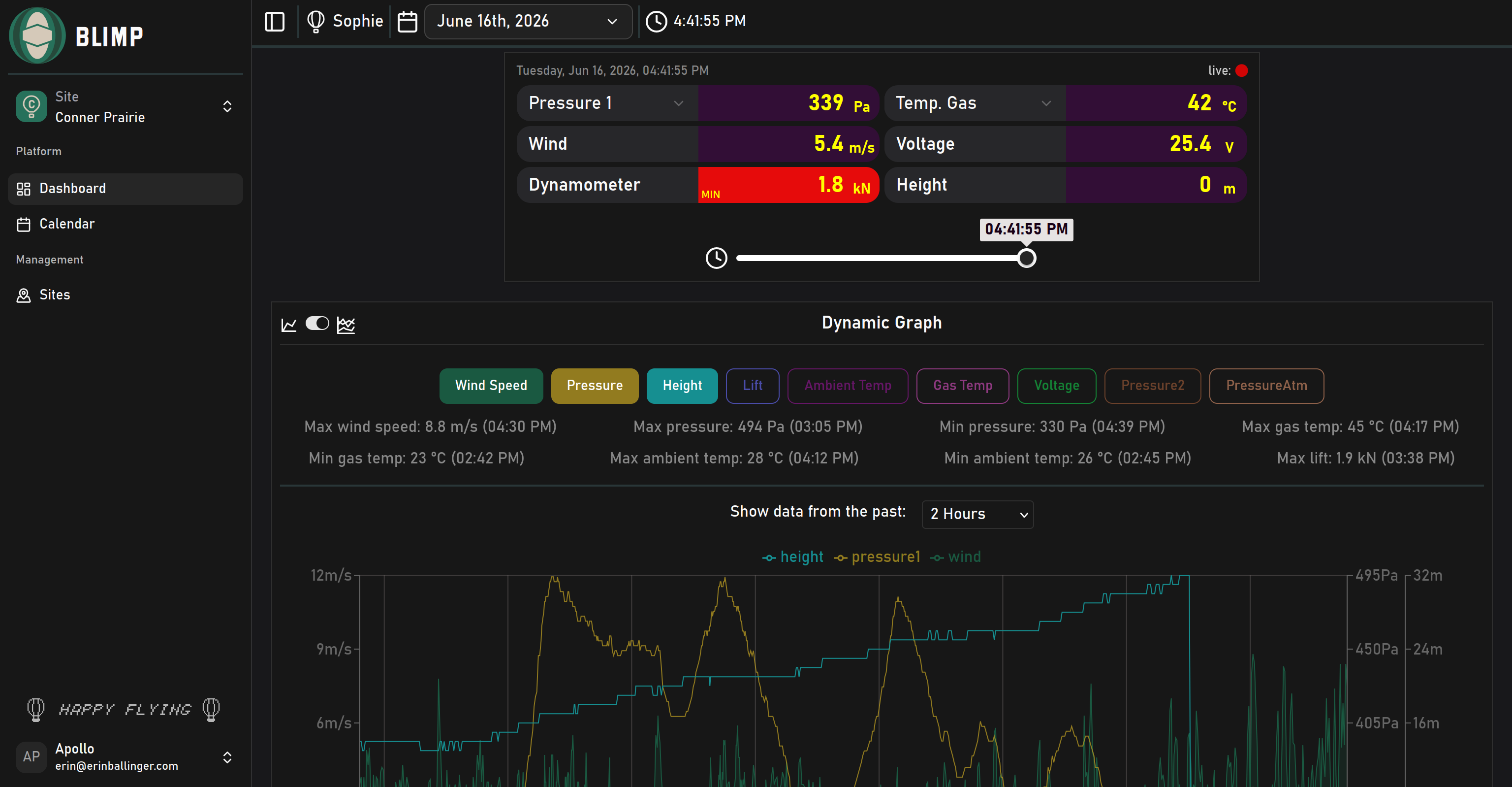This screenshot has height=787, width=1512.
Task: Click the time slider handle
Action: 1026,259
